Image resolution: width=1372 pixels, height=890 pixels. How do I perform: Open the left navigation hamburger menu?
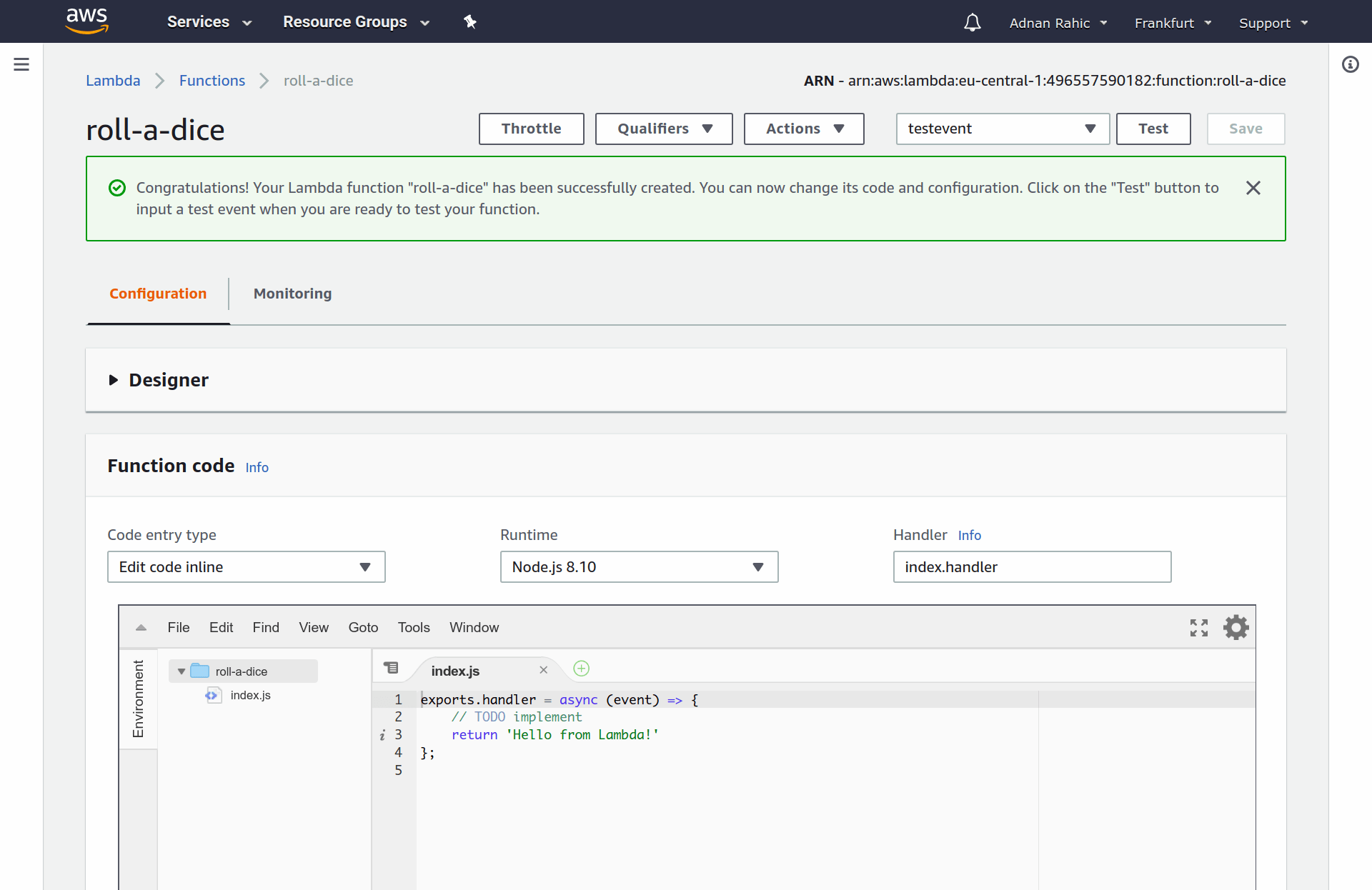[x=21, y=64]
